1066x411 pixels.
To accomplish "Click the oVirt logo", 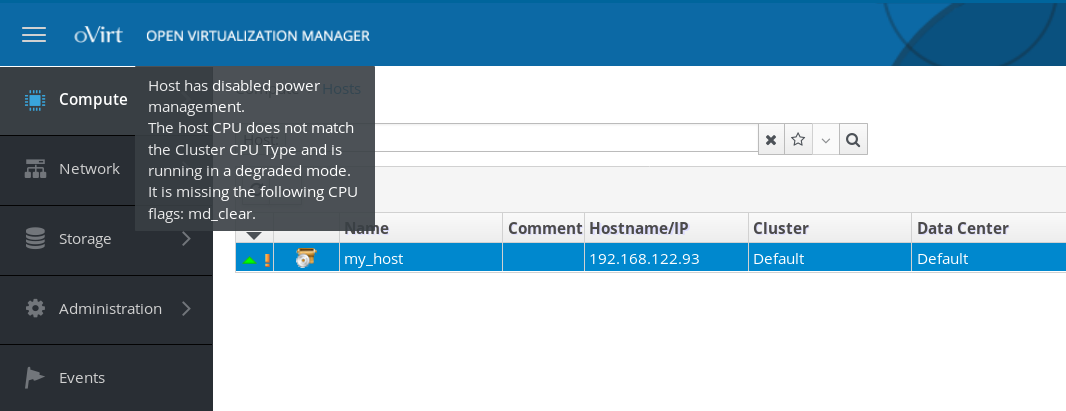I will 97,35.
